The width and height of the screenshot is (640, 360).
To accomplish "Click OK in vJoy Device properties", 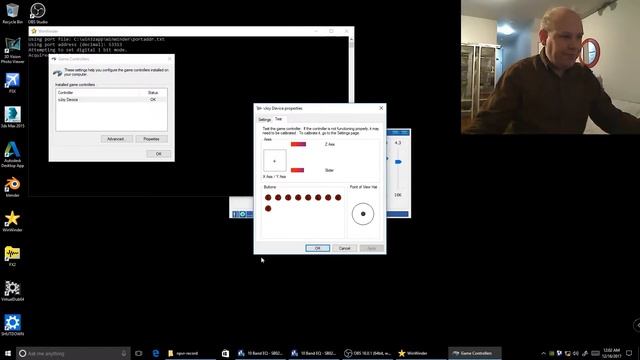I will 317,248.
